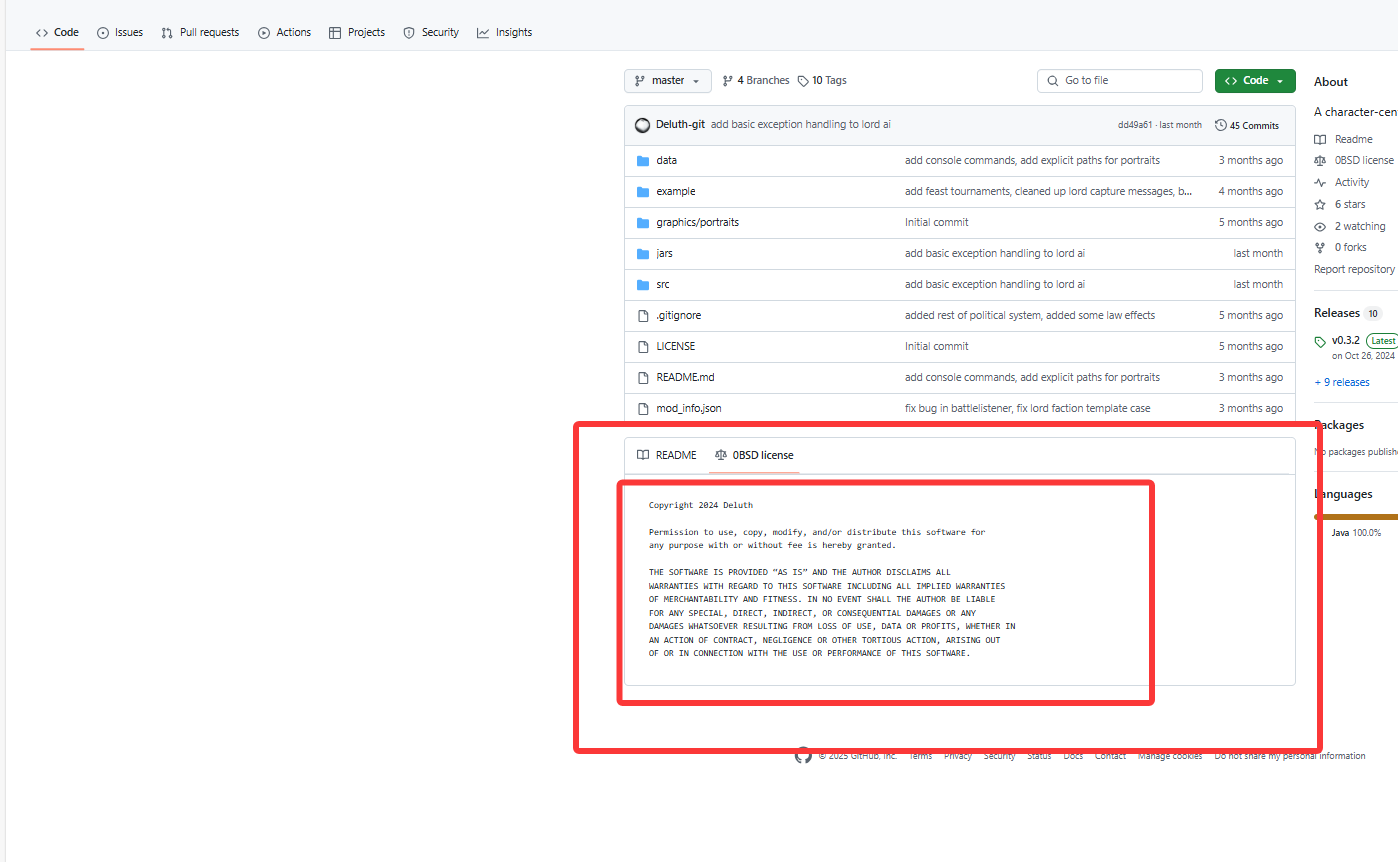Click the LICENSE file icon

pyautogui.click(x=643, y=346)
